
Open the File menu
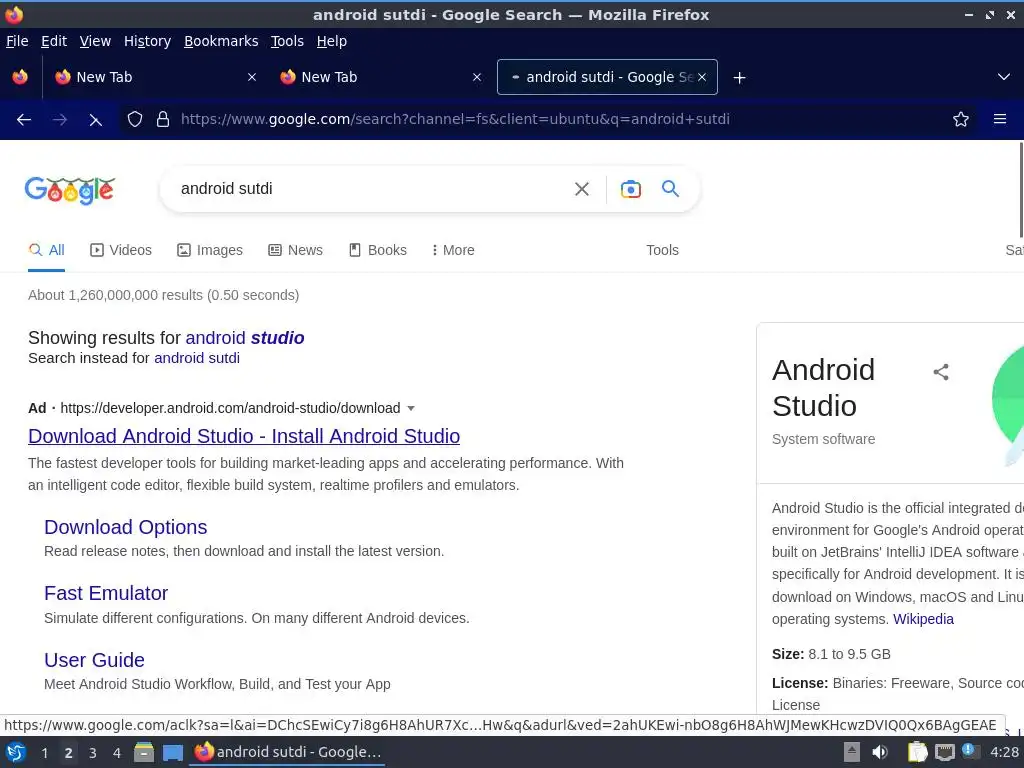click(17, 41)
